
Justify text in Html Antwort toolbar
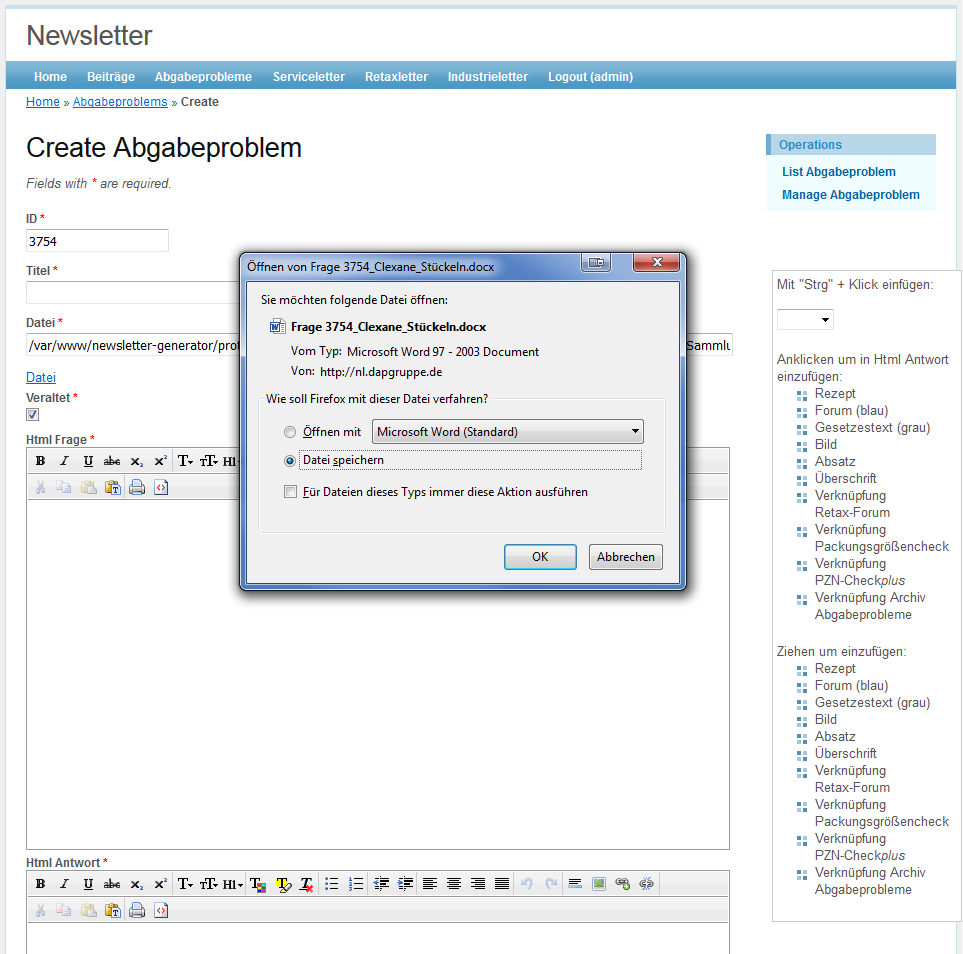(502, 884)
